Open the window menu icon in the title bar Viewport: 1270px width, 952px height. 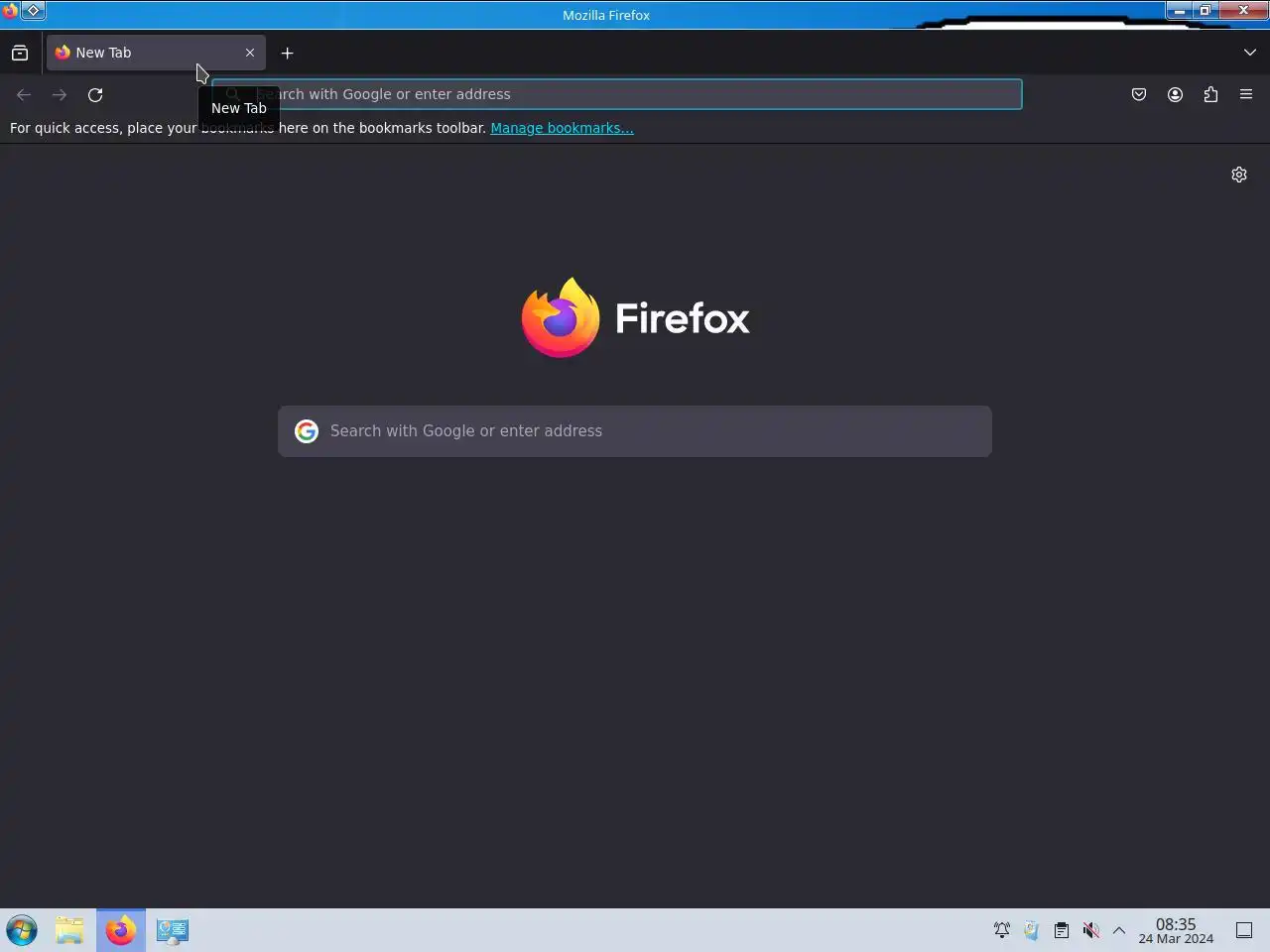(10, 11)
